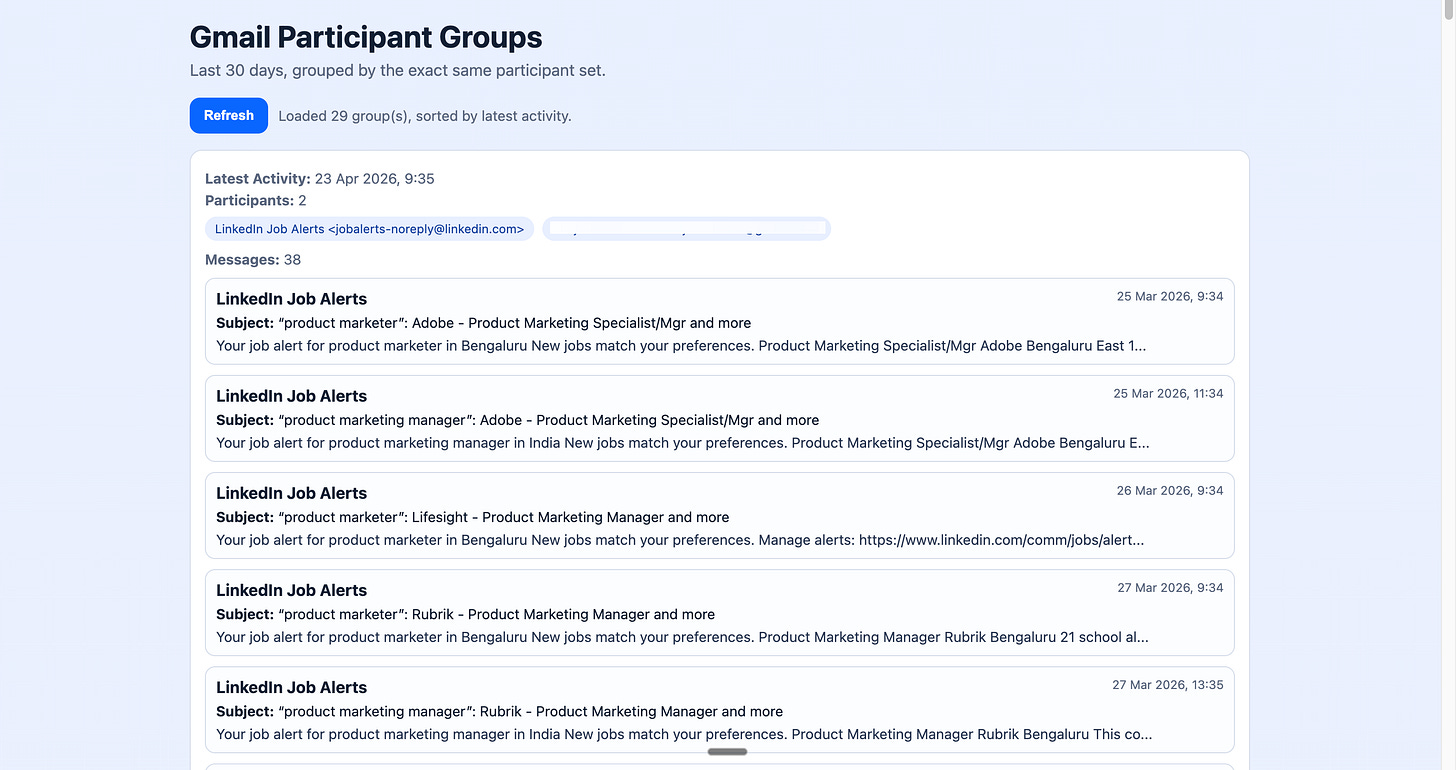
Task: Select the LinkedIn Job Alerts participant chip
Action: click(369, 229)
